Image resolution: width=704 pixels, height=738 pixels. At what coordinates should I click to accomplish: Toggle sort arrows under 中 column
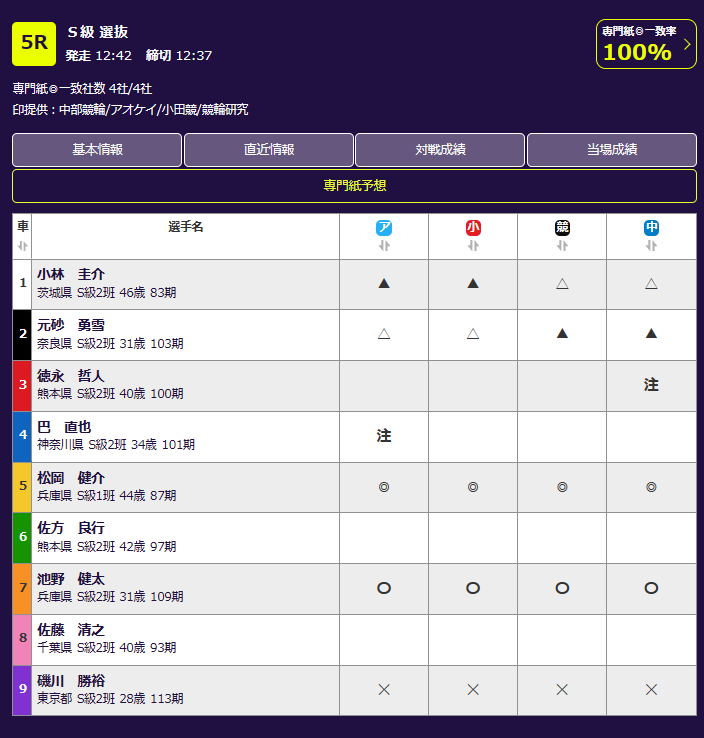click(651, 246)
